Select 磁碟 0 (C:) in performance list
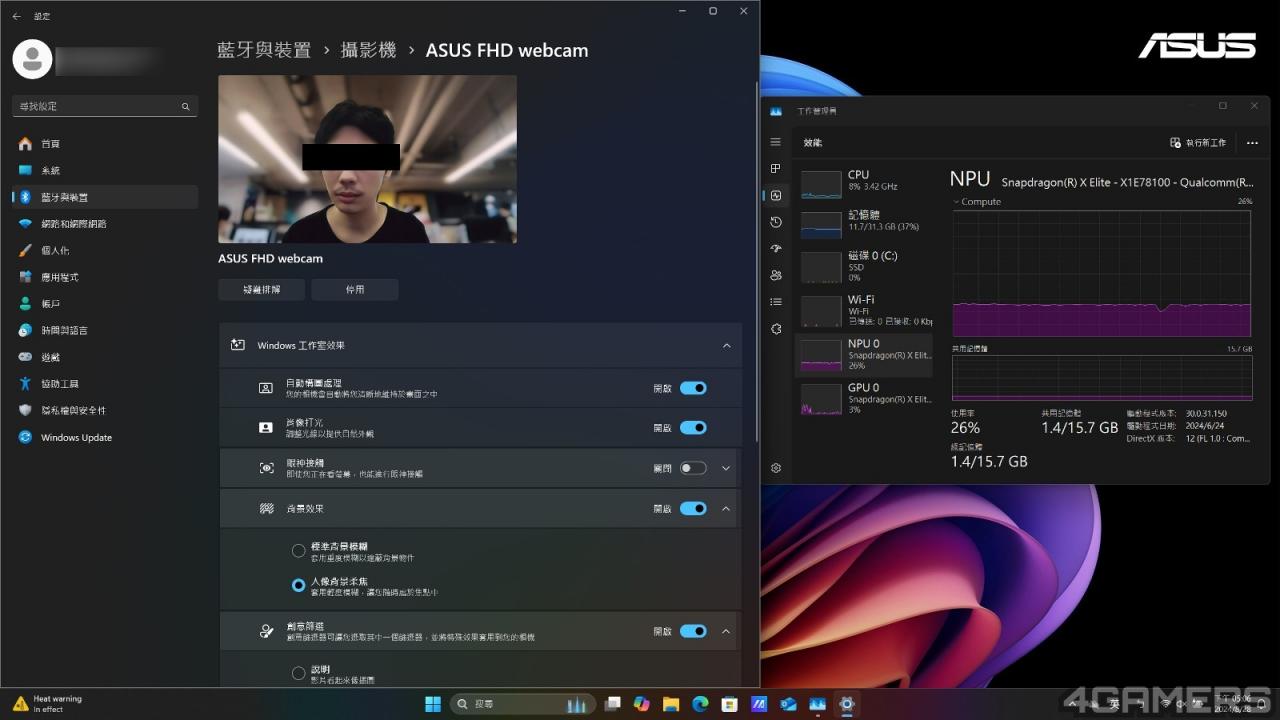Viewport: 1280px width, 720px height. 864,266
